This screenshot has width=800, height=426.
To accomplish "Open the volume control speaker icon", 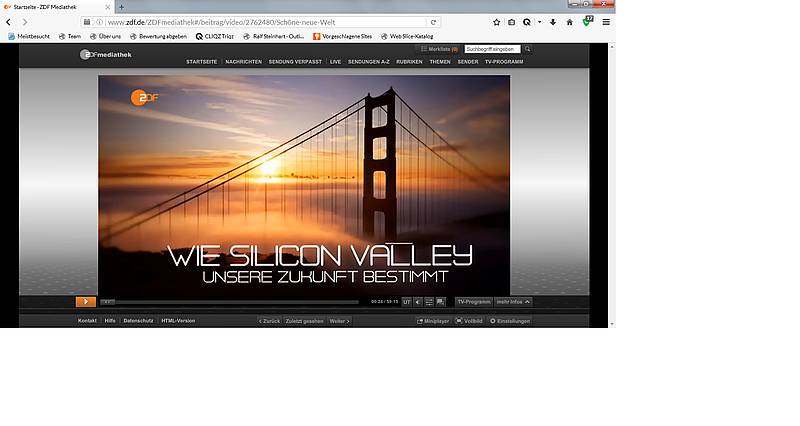I will coord(418,302).
